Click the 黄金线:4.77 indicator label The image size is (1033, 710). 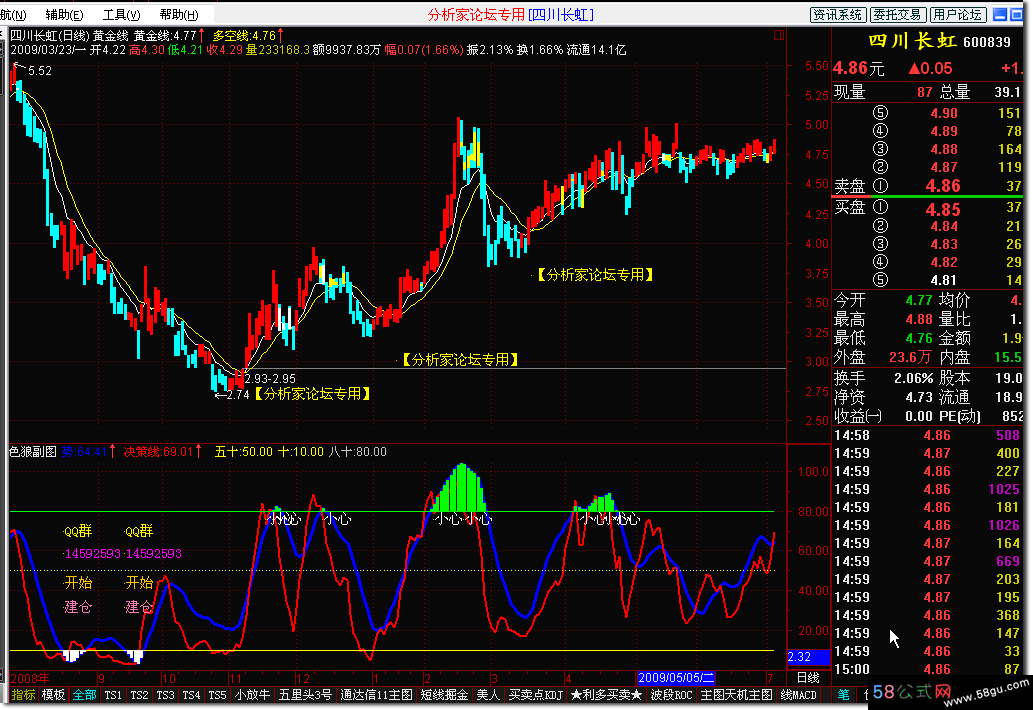click(165, 36)
